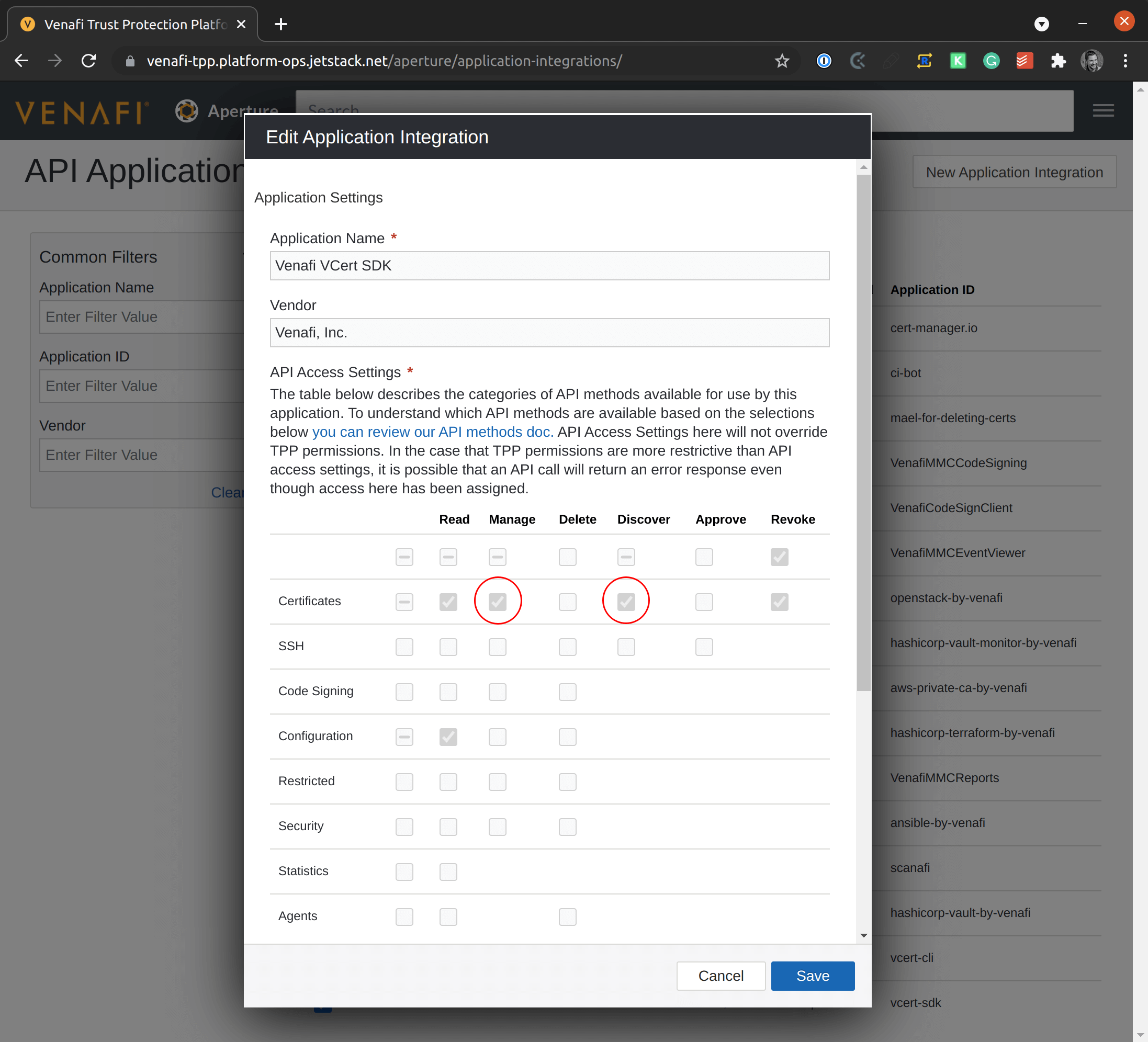
Task: Enable Restricted Manage checkbox
Action: click(497, 781)
